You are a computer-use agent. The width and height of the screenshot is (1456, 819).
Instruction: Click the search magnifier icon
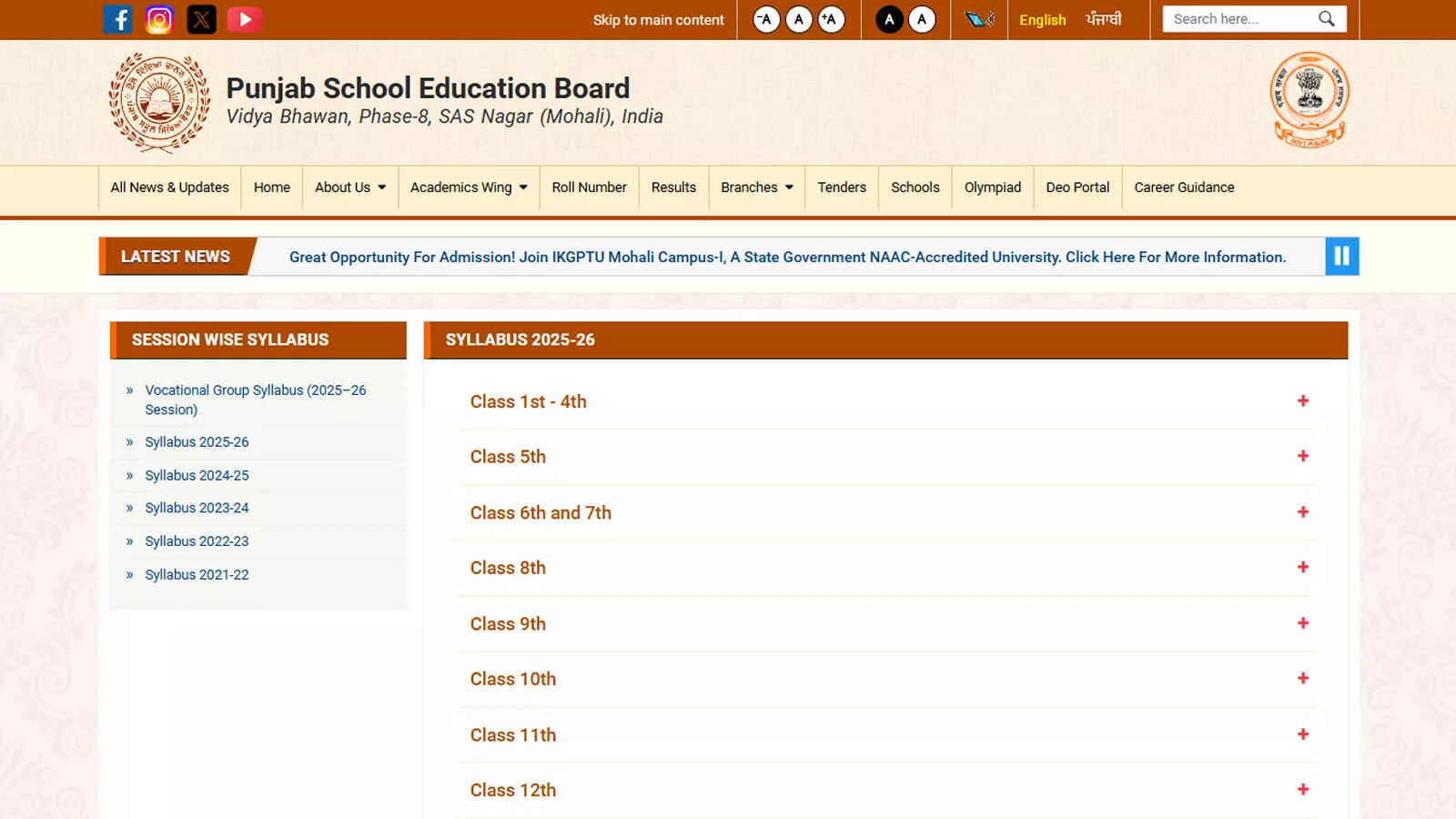click(1328, 18)
